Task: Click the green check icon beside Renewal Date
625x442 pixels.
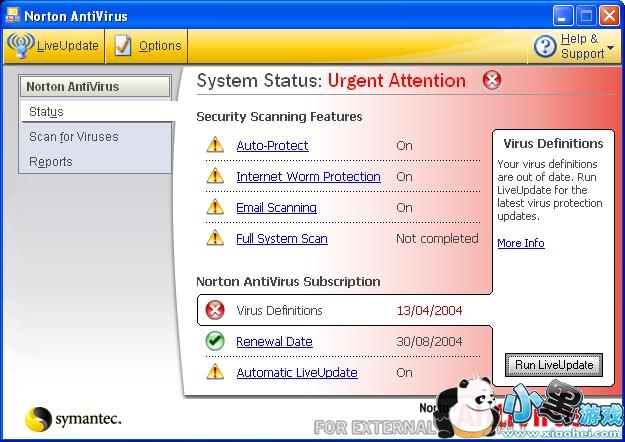Action: tap(215, 341)
